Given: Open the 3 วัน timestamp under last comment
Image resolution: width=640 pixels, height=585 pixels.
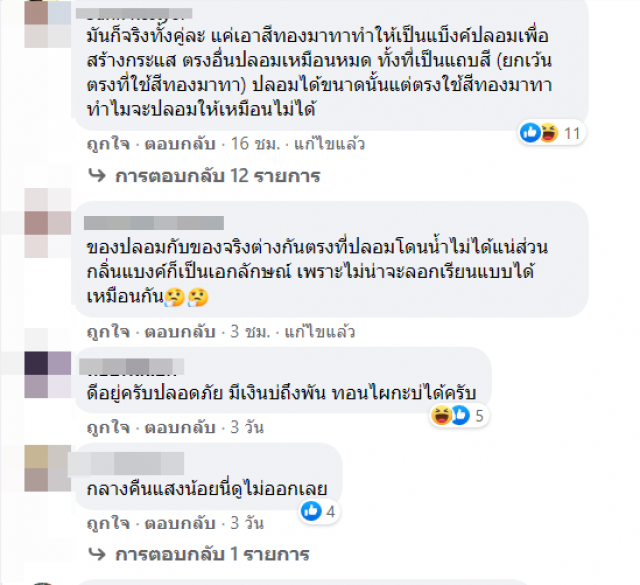Looking at the screenshot, I should click(247, 523).
